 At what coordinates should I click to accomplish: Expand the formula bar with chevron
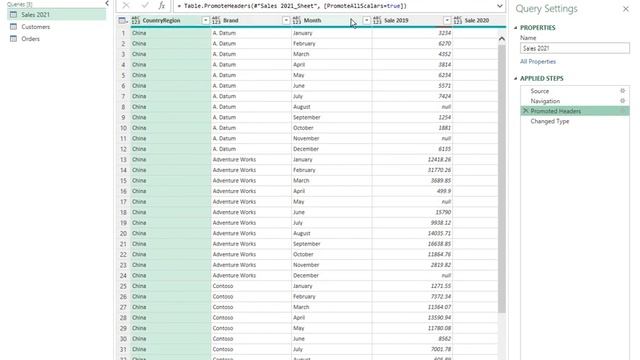click(x=500, y=6)
